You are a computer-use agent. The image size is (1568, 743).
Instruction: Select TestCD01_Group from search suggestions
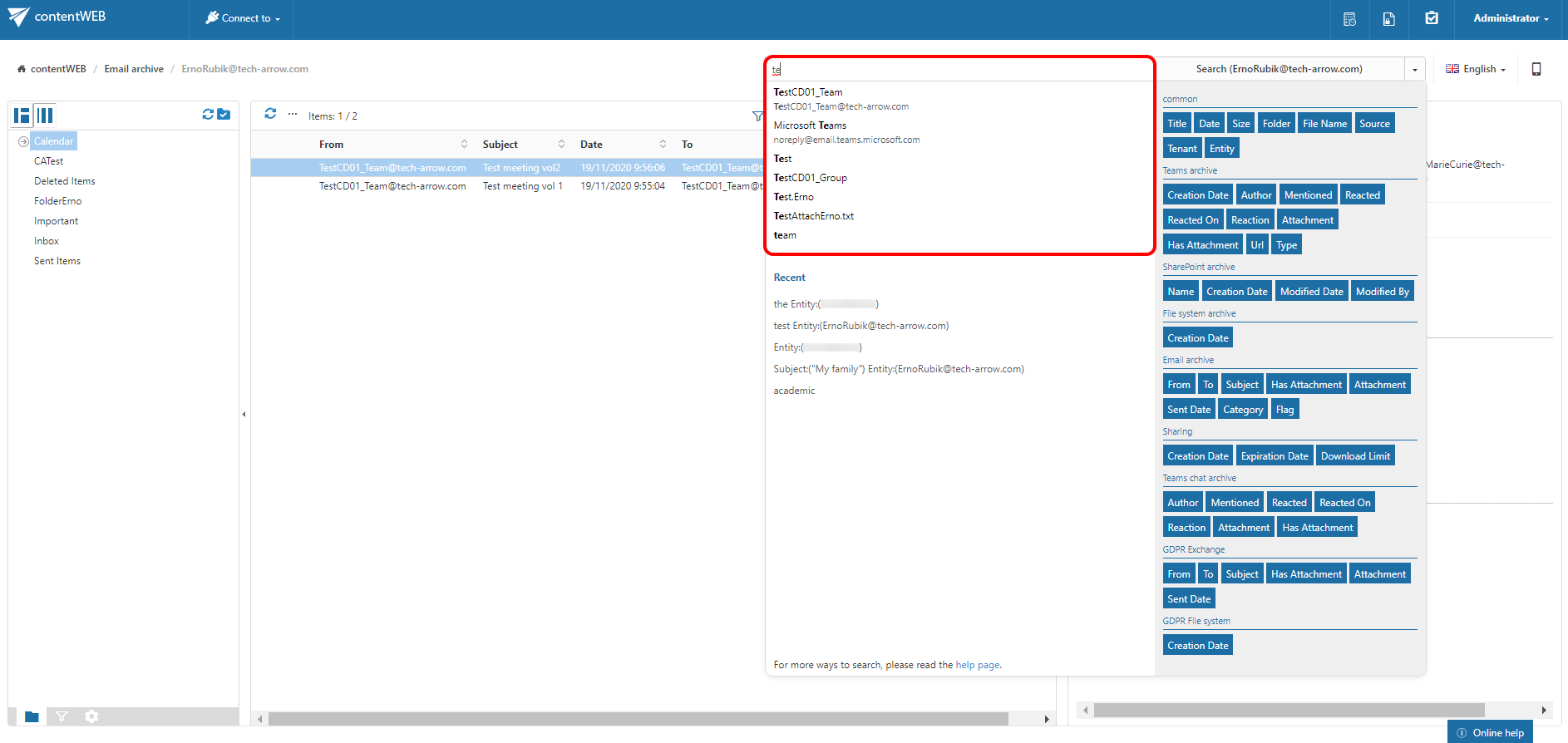click(810, 178)
